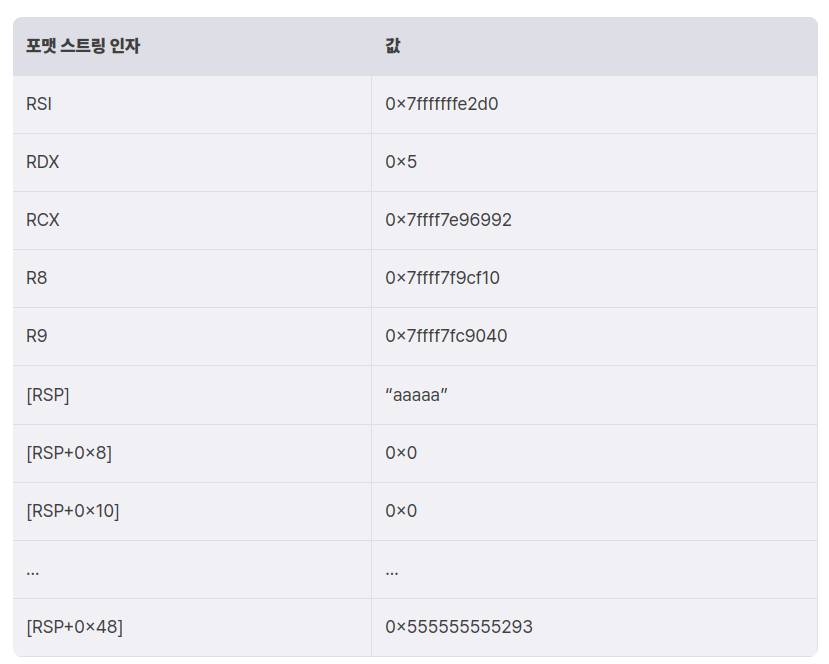
Task: Select the RDX cell
Action: click(x=43, y=162)
